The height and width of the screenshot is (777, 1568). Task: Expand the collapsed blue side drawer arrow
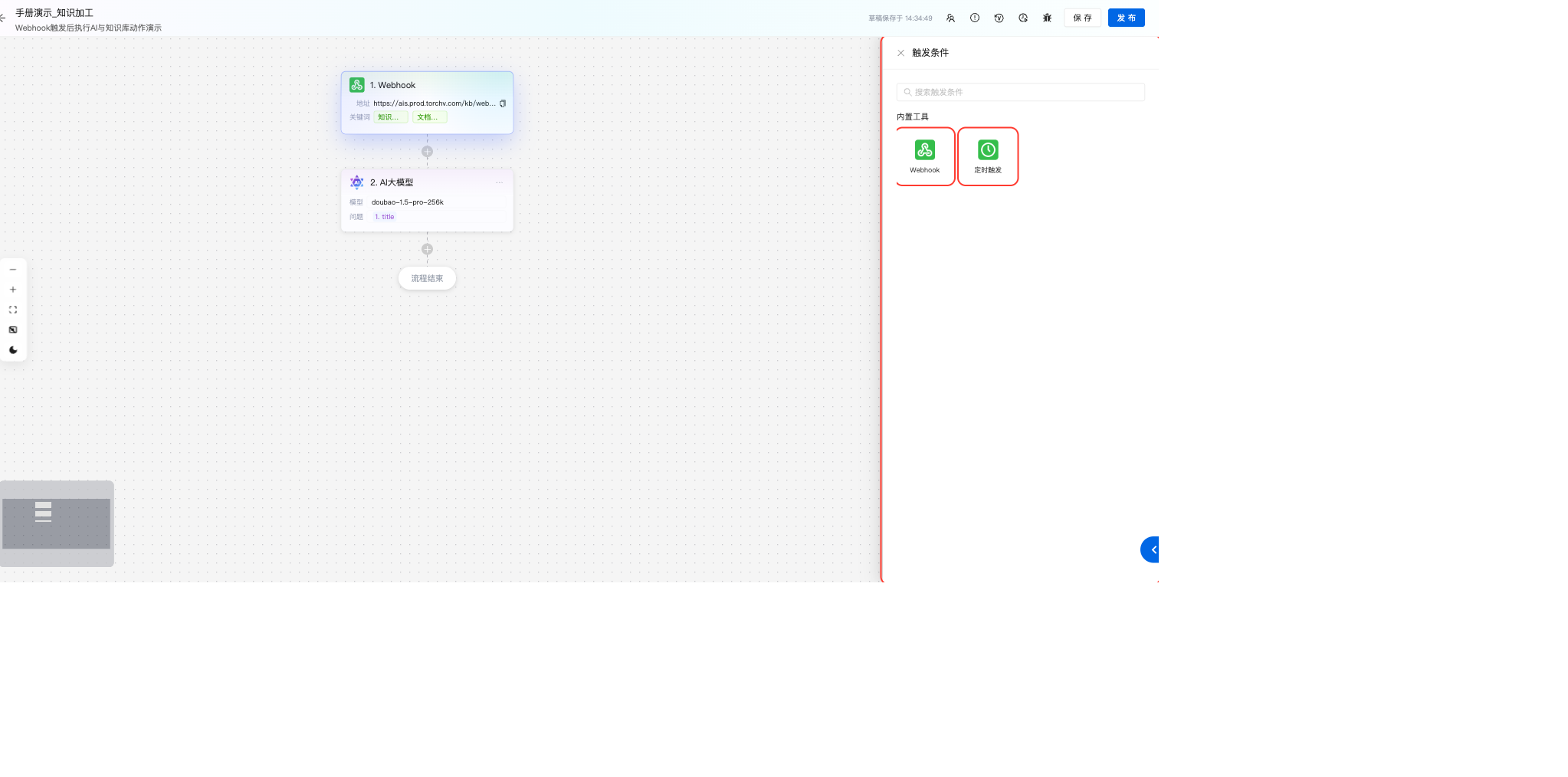click(x=1151, y=549)
